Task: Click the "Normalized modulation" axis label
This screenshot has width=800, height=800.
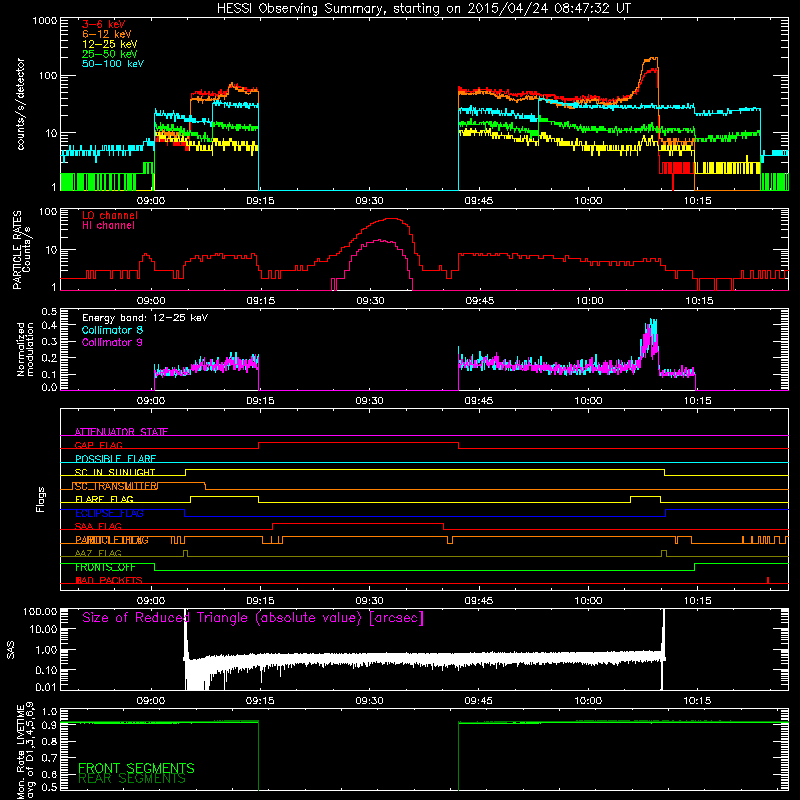Action: [25, 349]
